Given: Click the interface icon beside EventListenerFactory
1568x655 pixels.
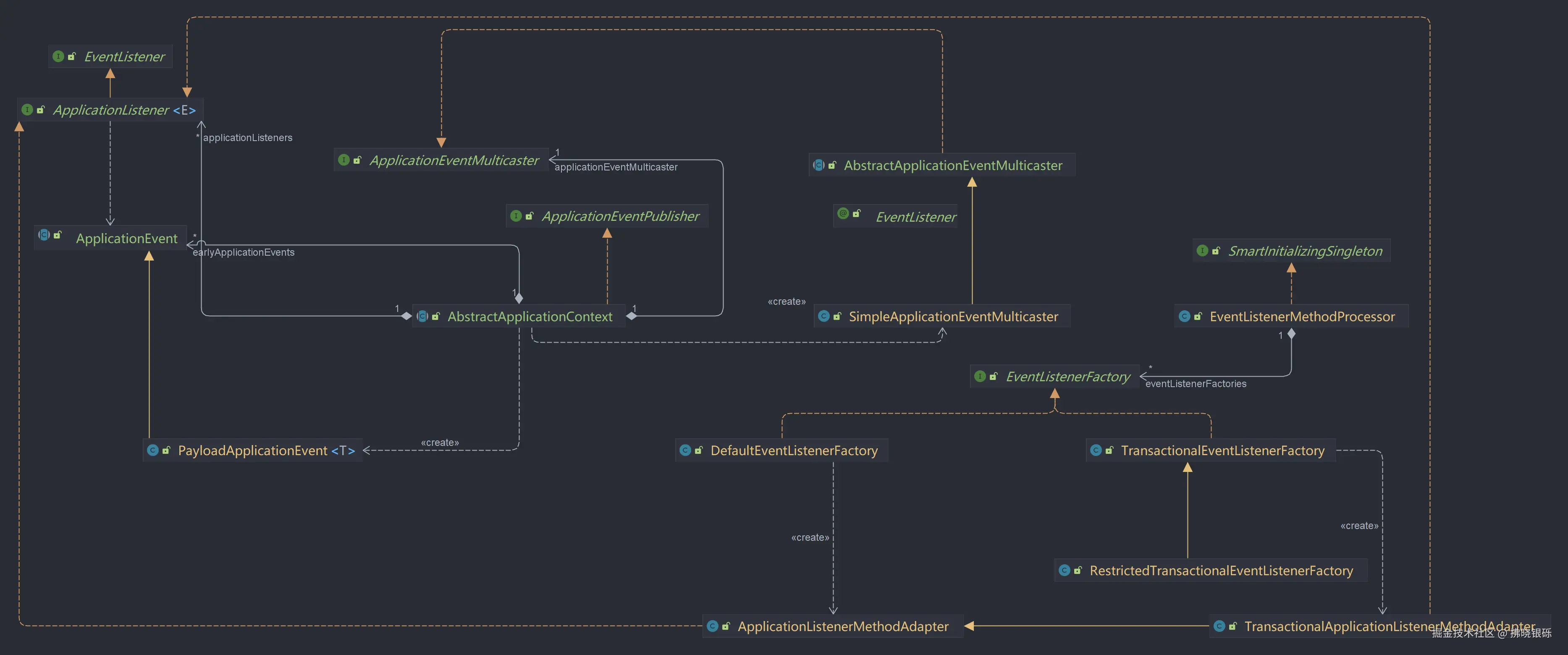Looking at the screenshot, I should (980, 377).
